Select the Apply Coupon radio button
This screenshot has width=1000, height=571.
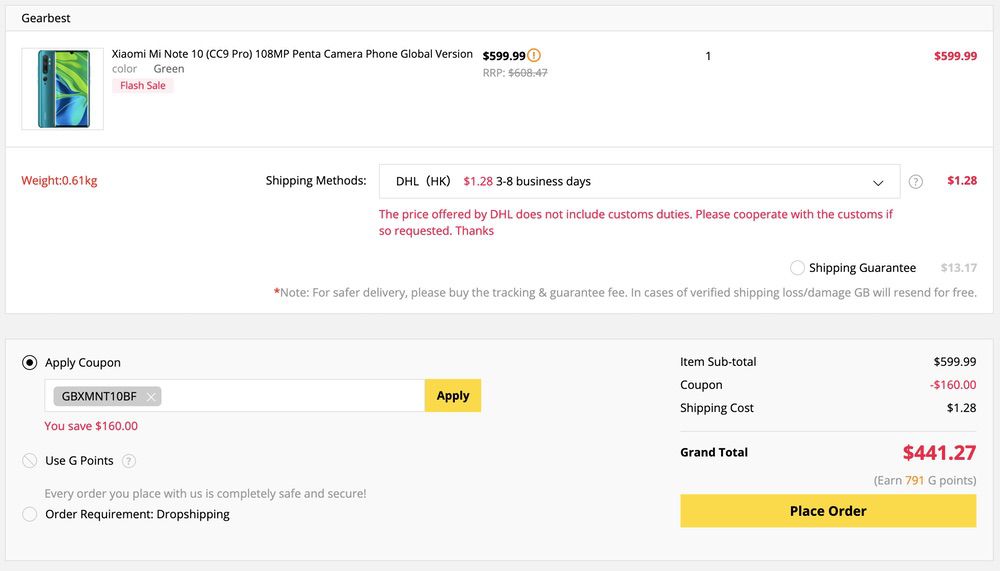pos(30,363)
